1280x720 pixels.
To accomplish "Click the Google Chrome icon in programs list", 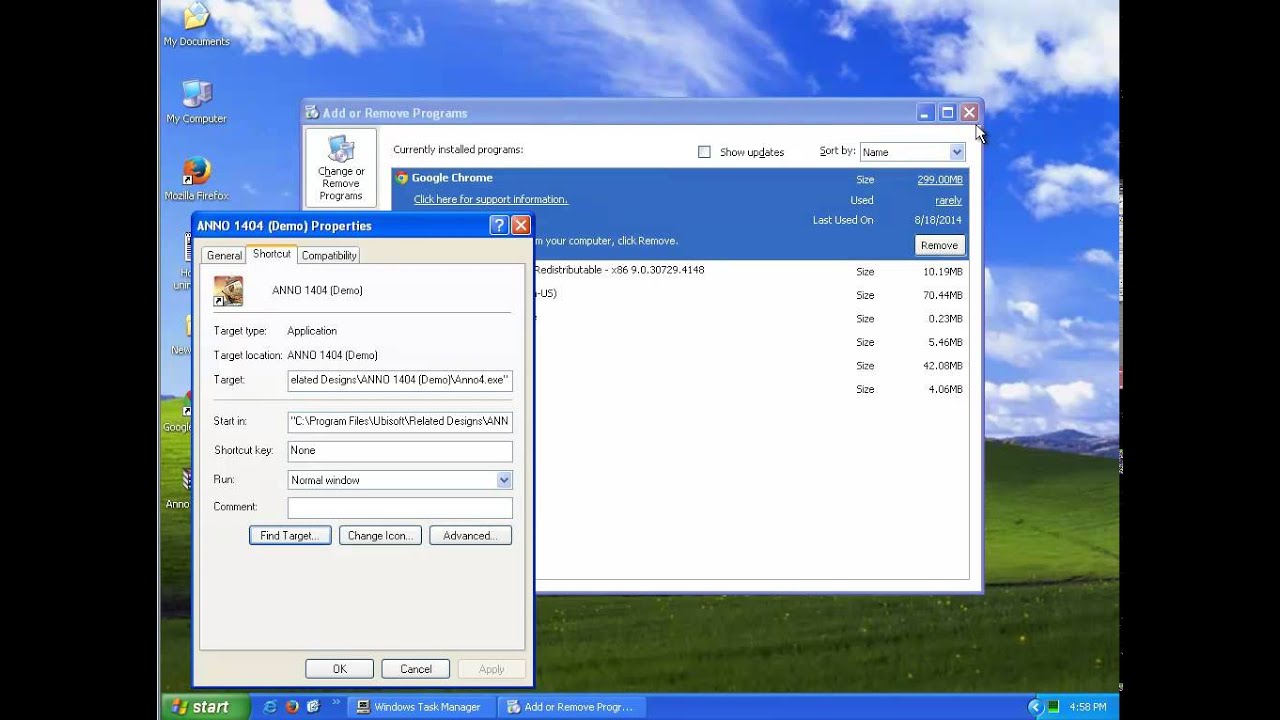I will (401, 177).
